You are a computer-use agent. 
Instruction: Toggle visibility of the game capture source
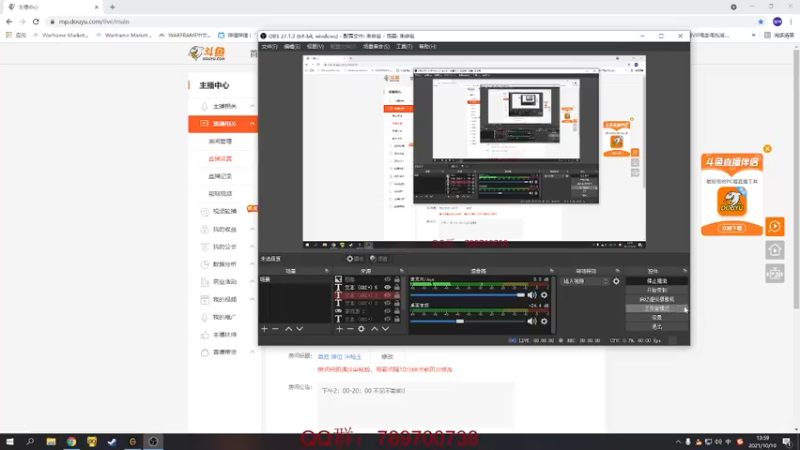point(387,311)
